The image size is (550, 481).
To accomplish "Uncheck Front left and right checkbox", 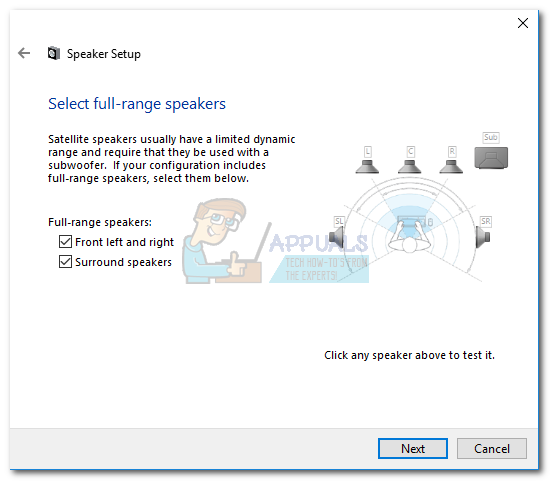I will click(65, 242).
